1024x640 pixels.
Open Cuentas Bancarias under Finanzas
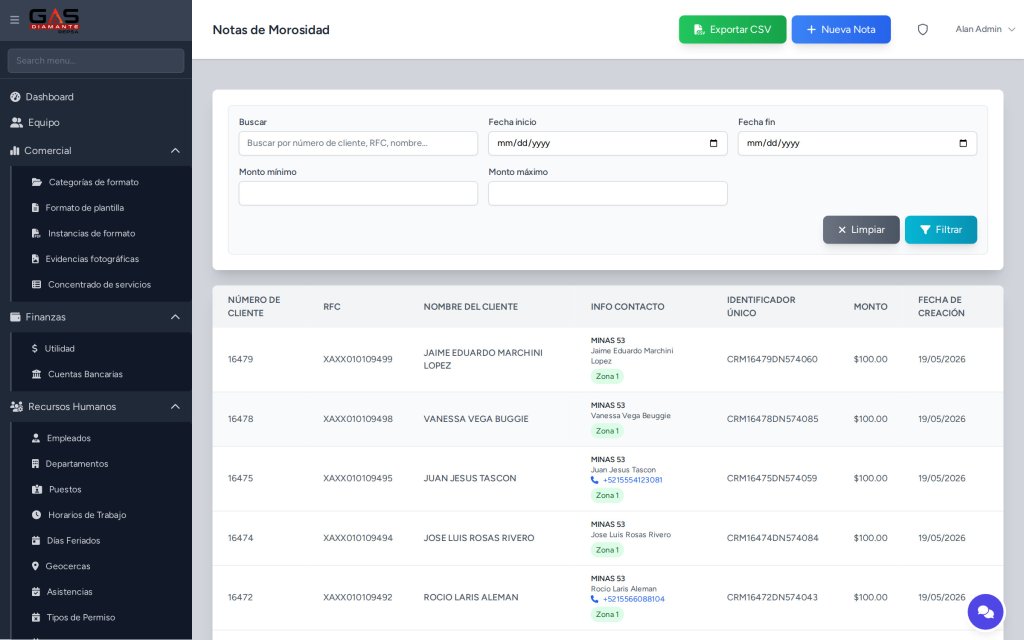click(85, 374)
